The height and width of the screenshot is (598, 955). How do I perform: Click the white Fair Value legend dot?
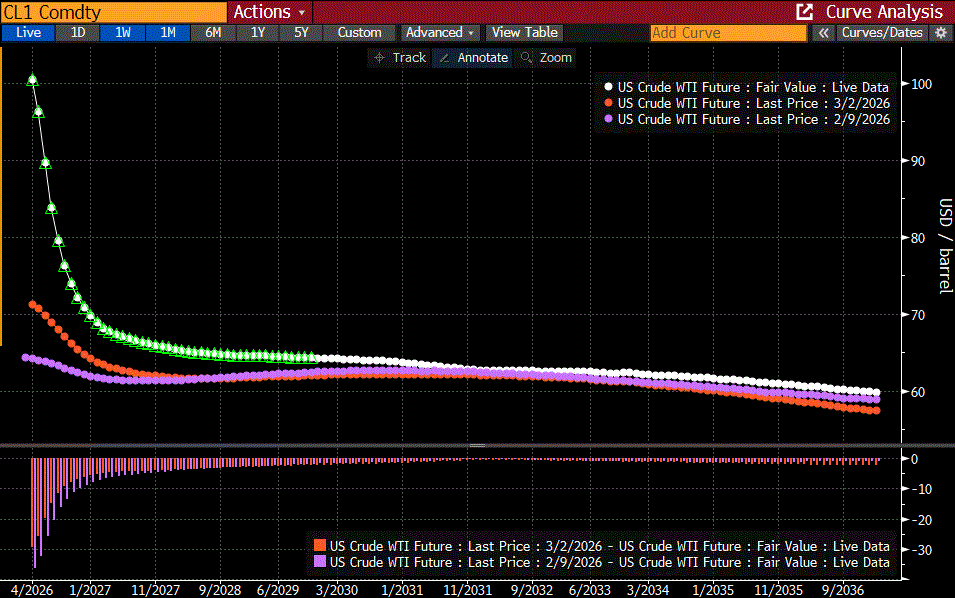(x=608, y=87)
